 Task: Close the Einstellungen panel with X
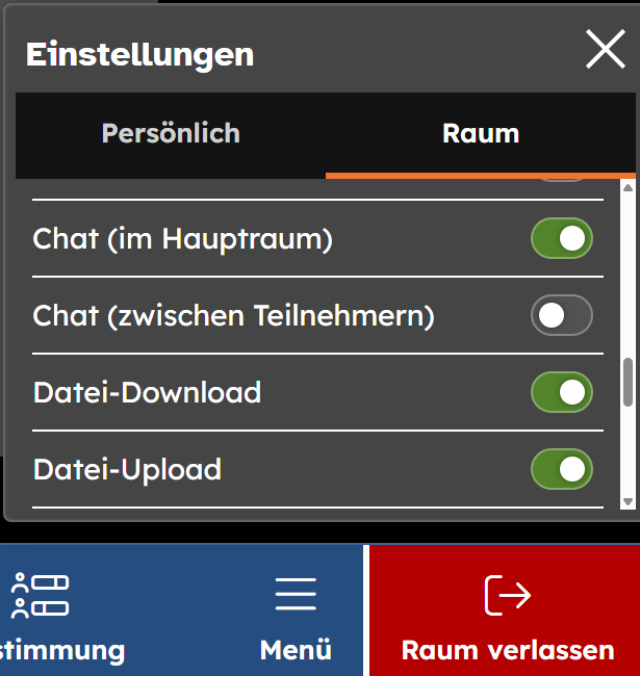tap(605, 50)
